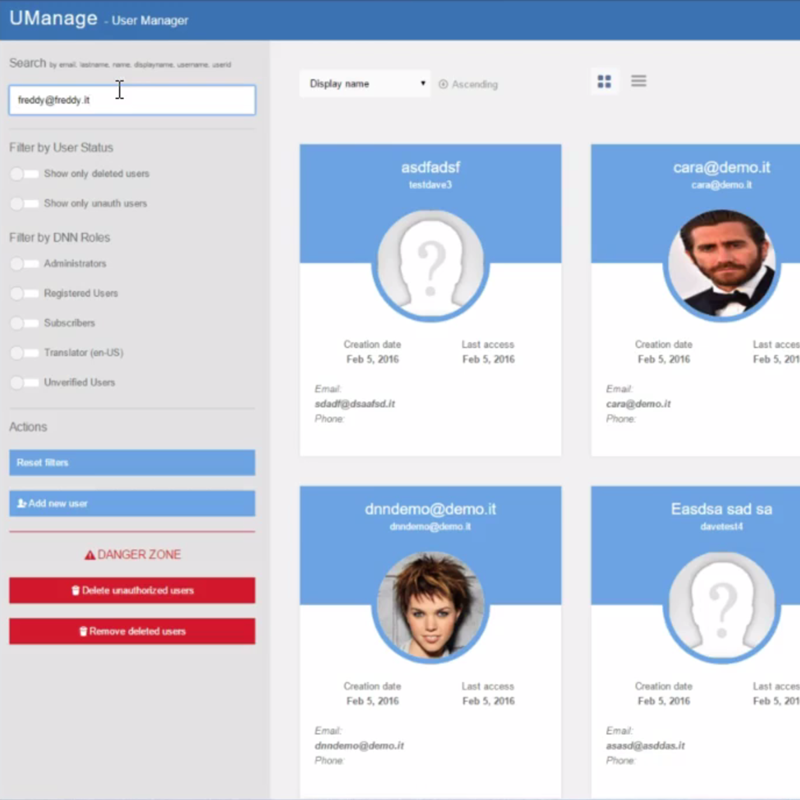Click the Filter by DNN Roles heading
800x800 pixels.
pyautogui.click(x=60, y=237)
